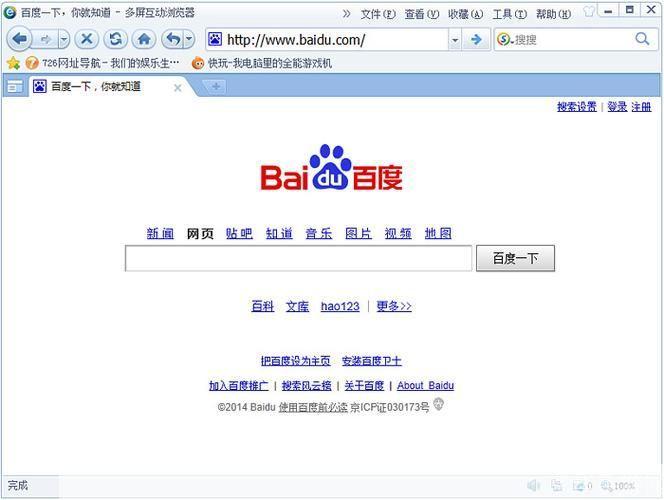Click the 更多>> link
This screenshot has width=664, height=500.
tap(394, 306)
